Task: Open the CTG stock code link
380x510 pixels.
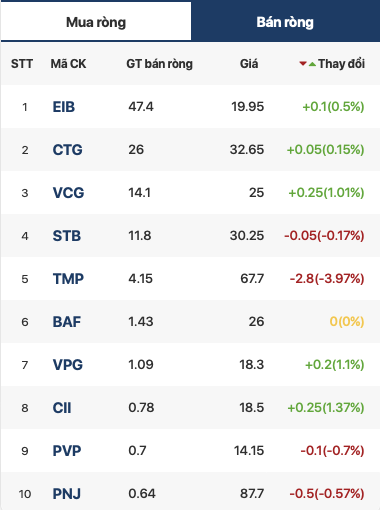Action: click(67, 150)
